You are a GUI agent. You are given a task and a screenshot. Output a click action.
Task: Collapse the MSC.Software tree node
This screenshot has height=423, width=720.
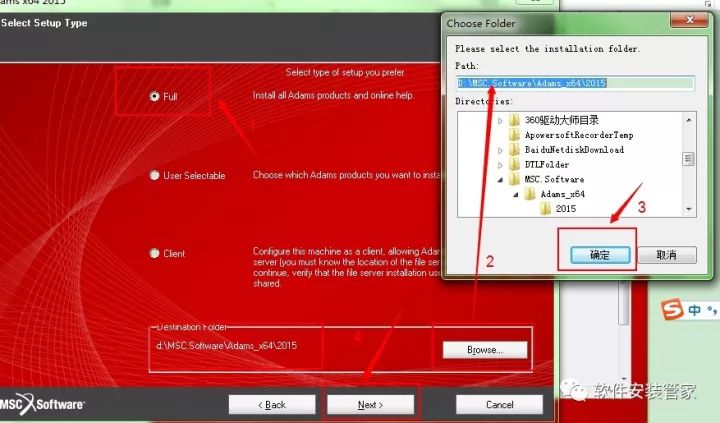tap(500, 179)
